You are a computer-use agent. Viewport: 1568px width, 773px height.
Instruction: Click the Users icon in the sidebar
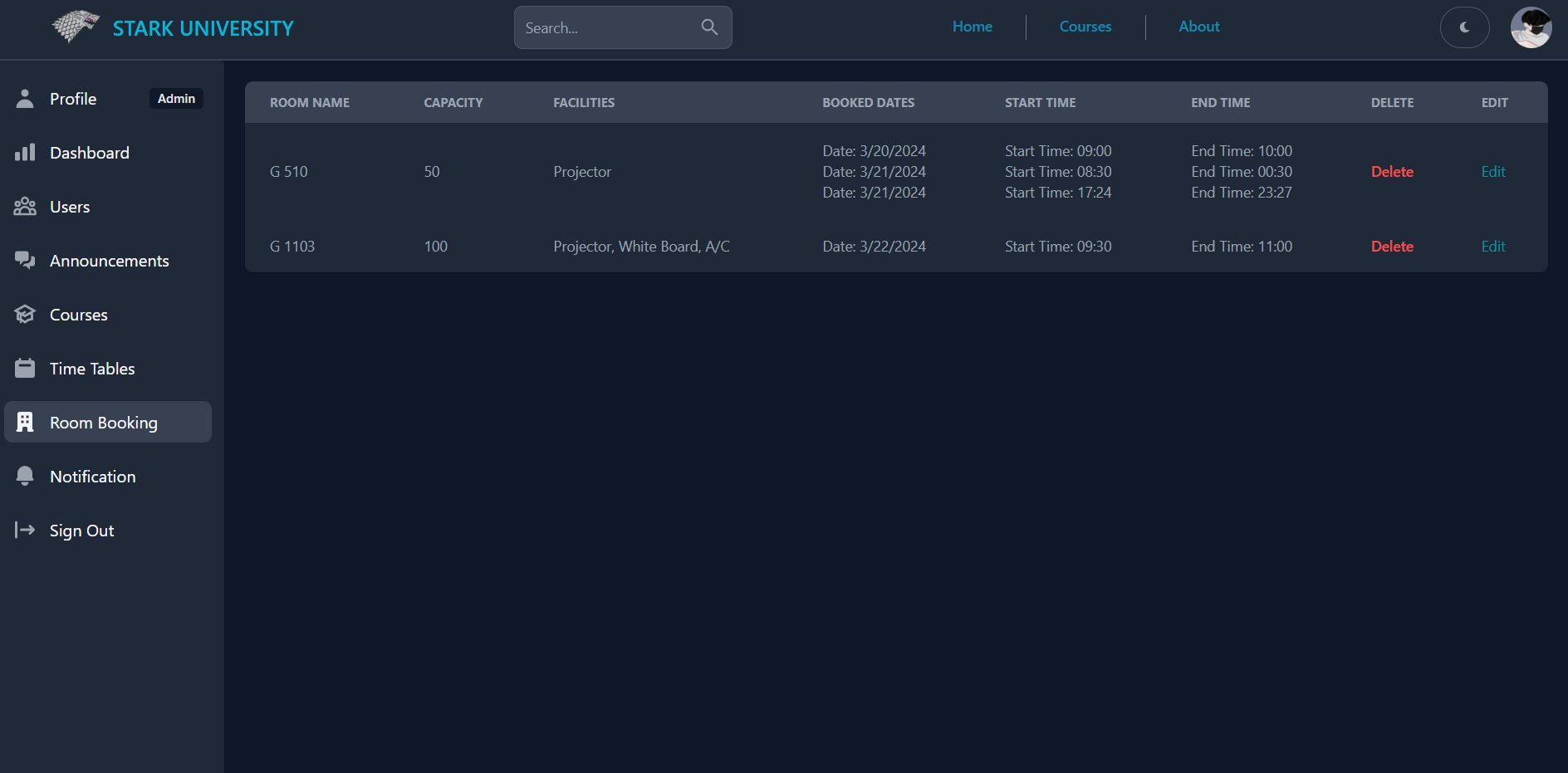coord(25,206)
